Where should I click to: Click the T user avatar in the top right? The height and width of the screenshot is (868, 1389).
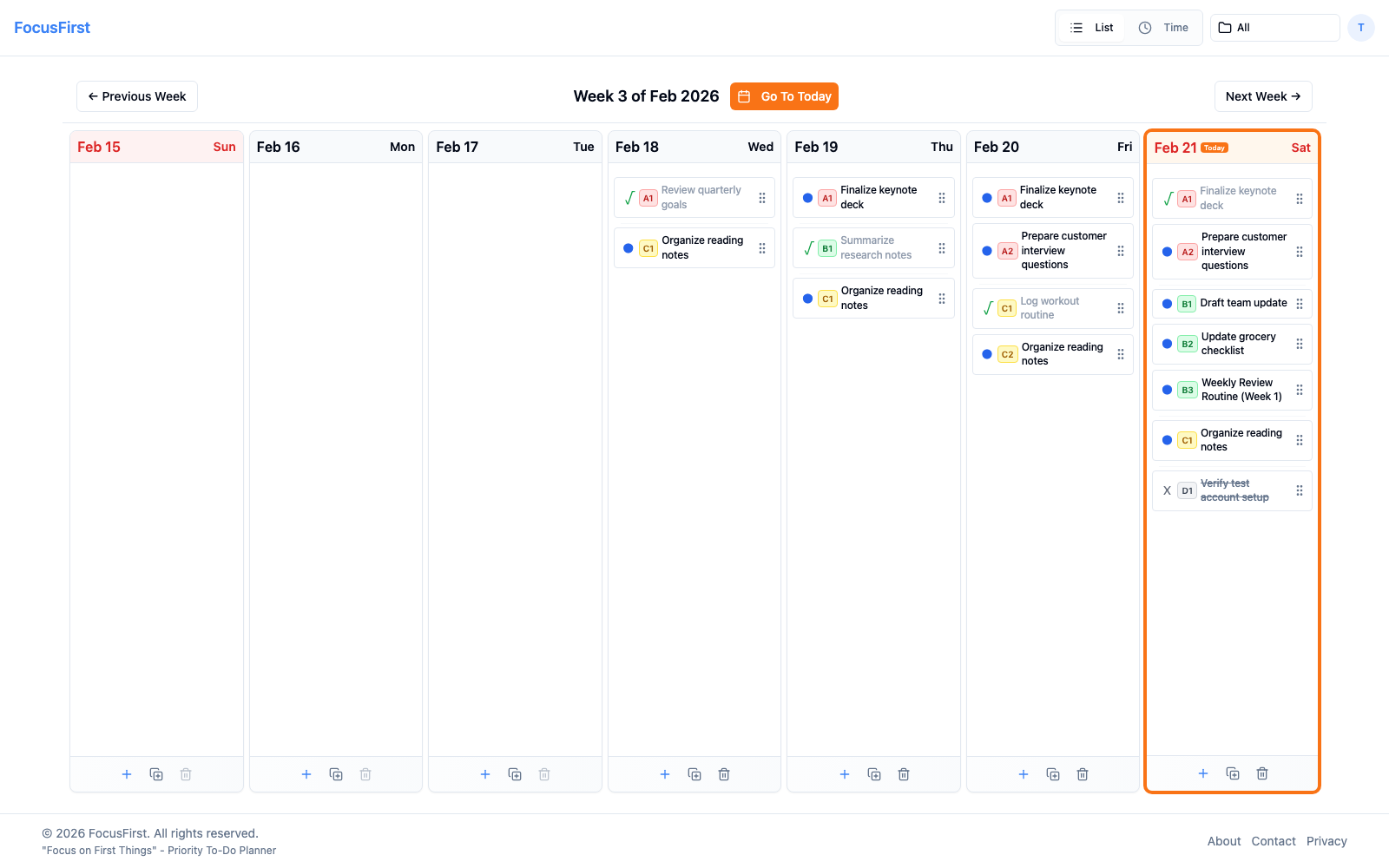(x=1360, y=27)
